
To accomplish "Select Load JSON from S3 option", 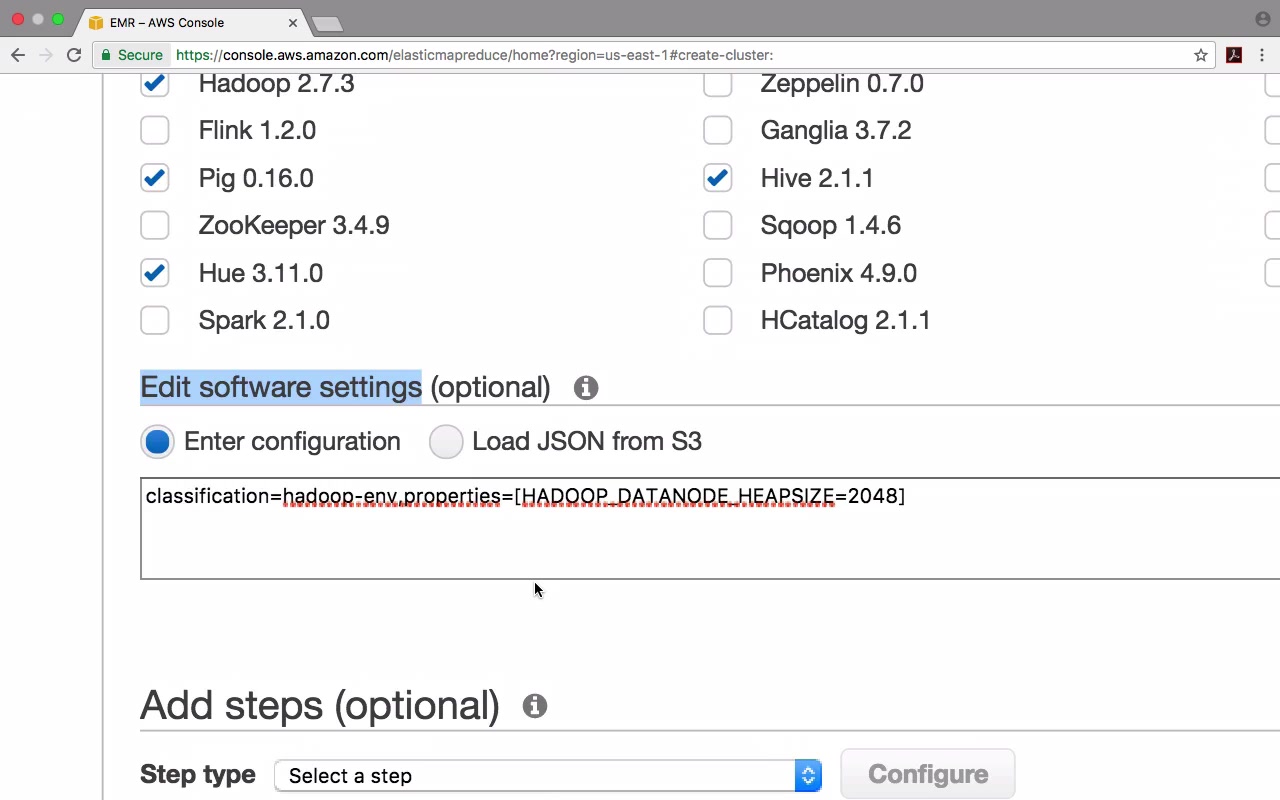I will click(446, 442).
